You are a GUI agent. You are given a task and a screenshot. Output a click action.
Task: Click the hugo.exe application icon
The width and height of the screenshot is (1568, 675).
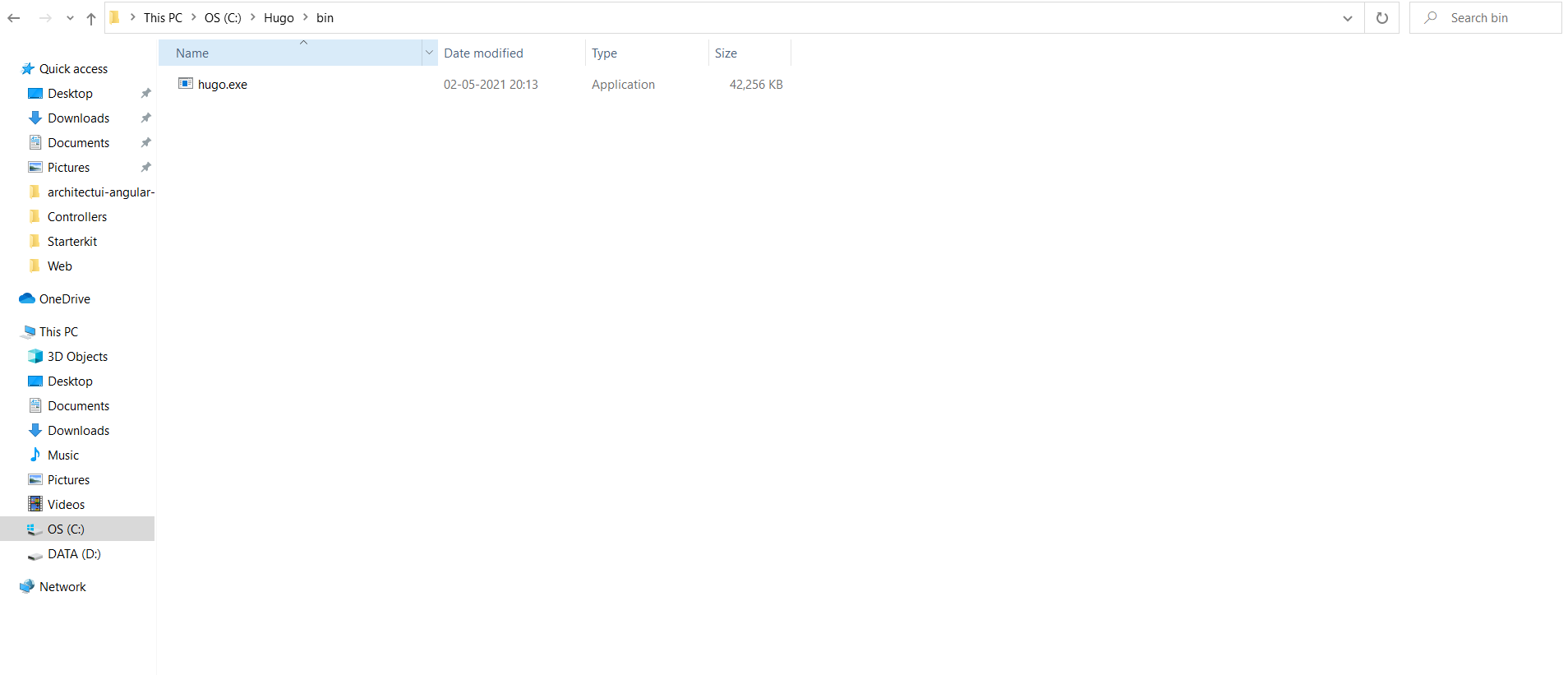[x=186, y=83]
